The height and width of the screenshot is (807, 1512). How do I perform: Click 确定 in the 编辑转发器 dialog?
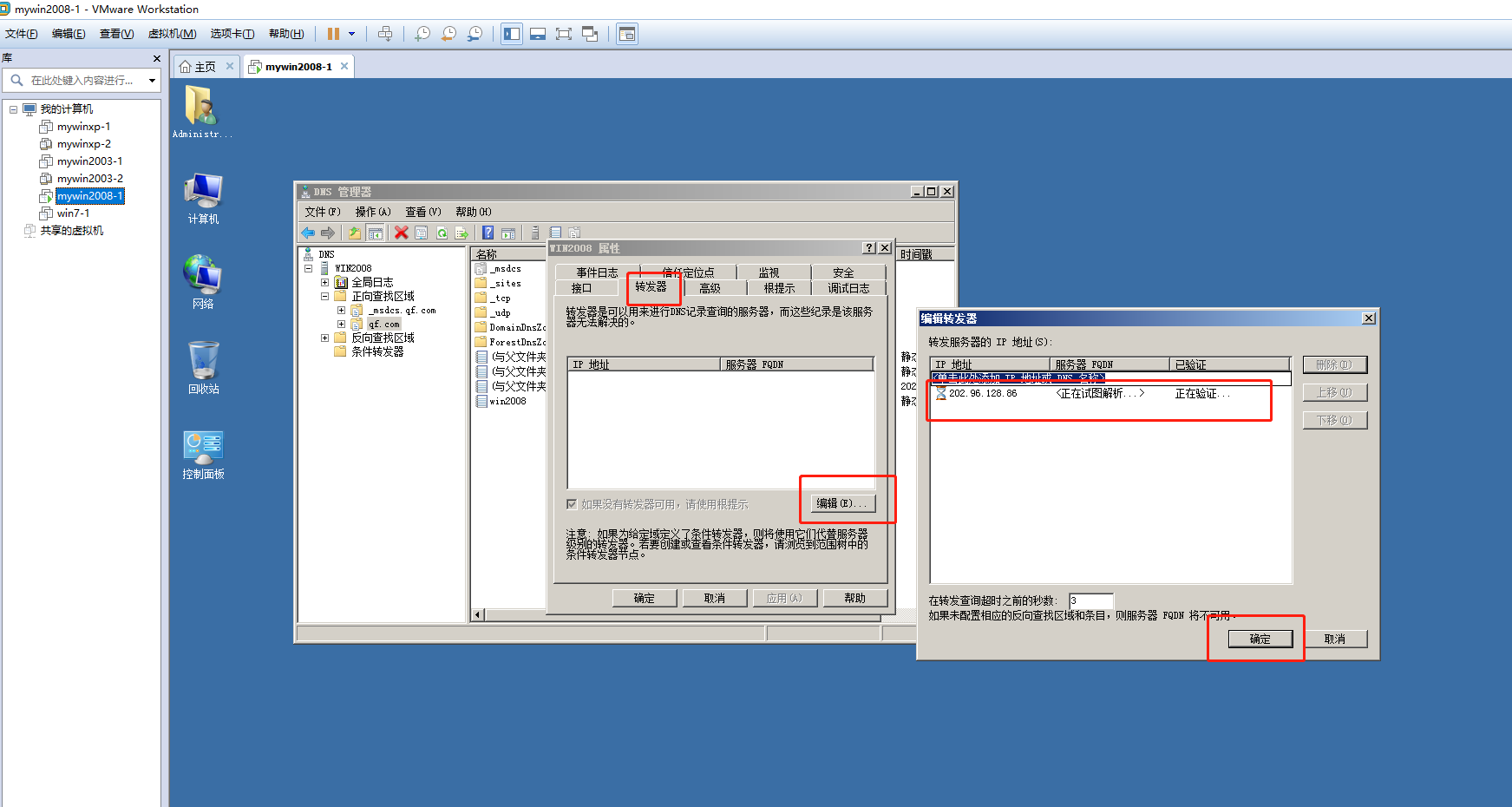(1260, 639)
